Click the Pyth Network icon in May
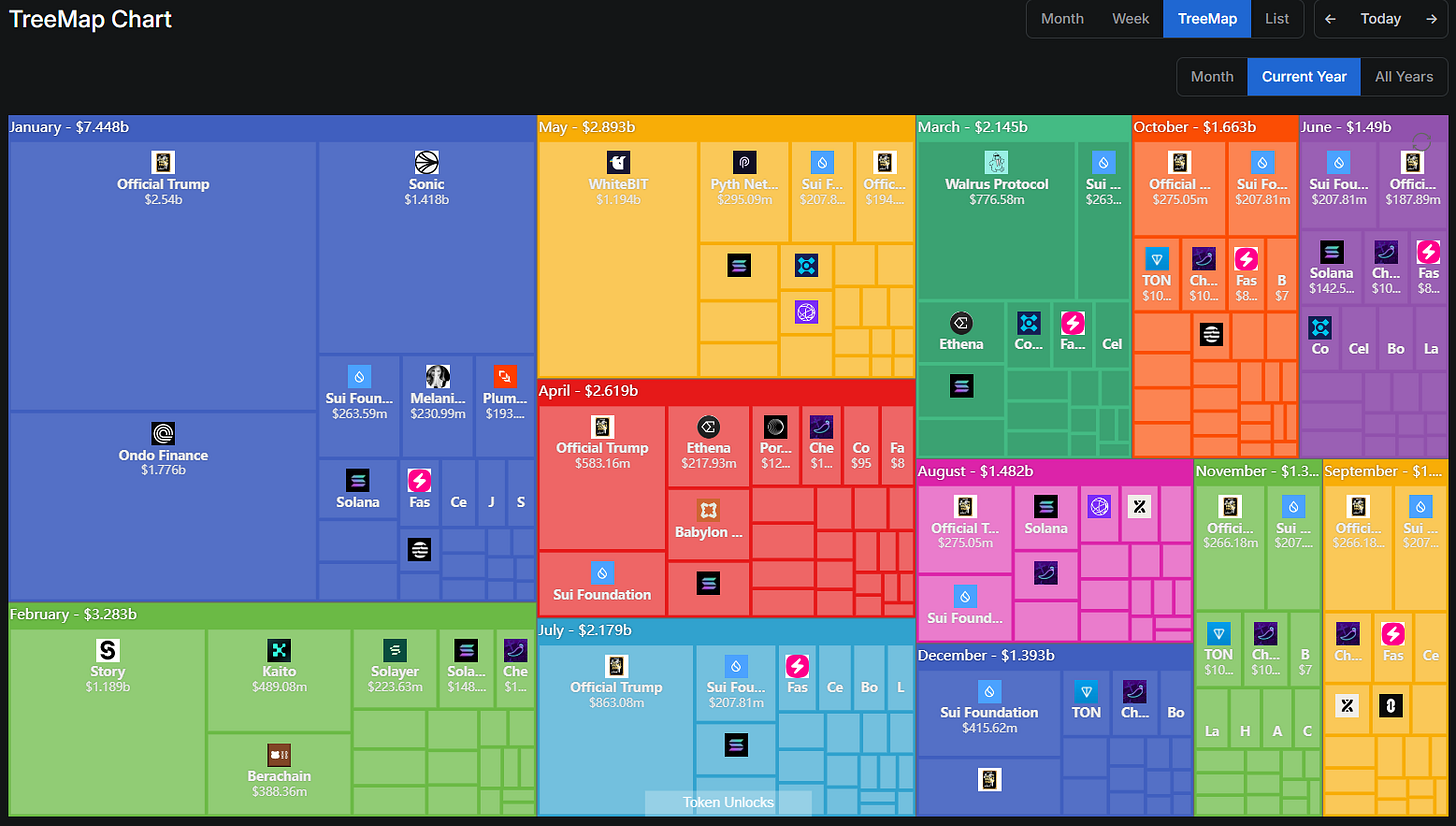 click(x=745, y=162)
